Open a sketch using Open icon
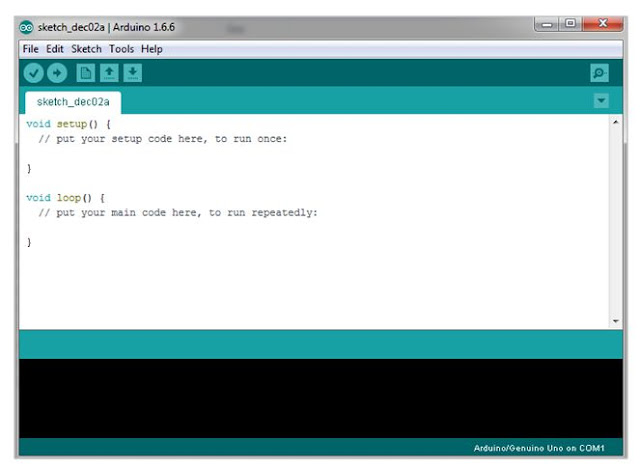Image resolution: width=640 pixels, height=471 pixels. [x=109, y=73]
